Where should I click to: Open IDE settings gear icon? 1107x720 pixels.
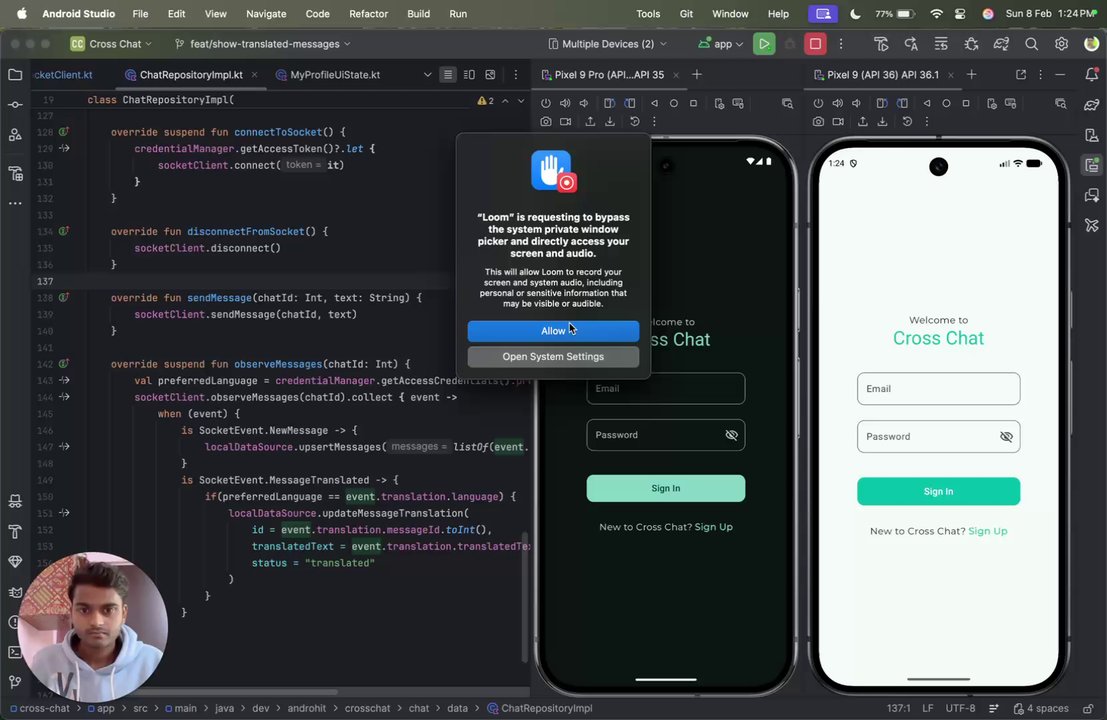click(1061, 44)
